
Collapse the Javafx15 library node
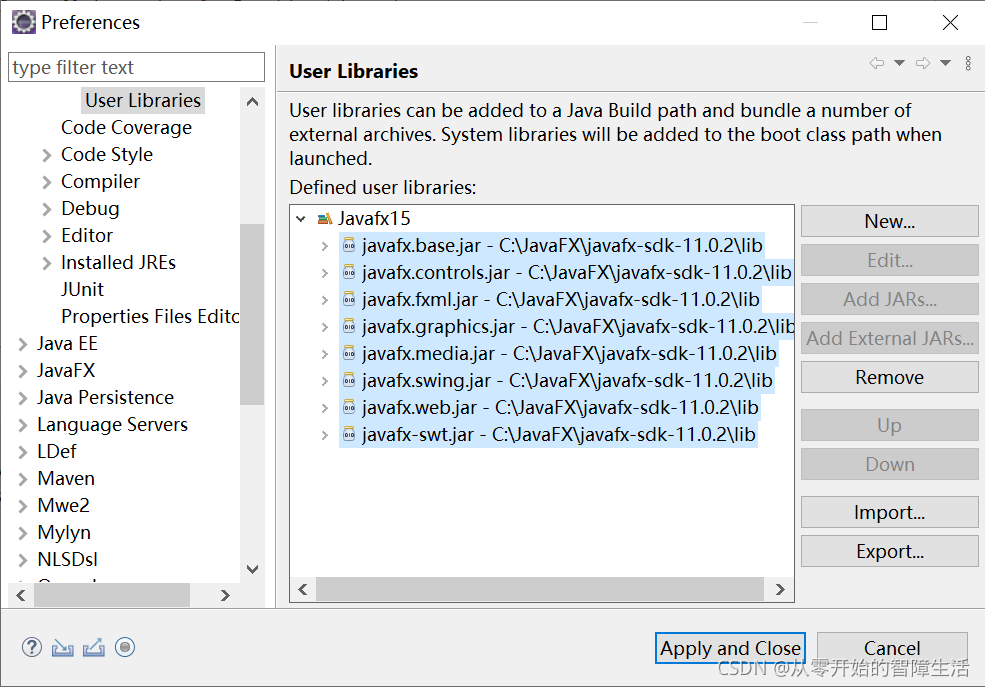pyautogui.click(x=301, y=219)
